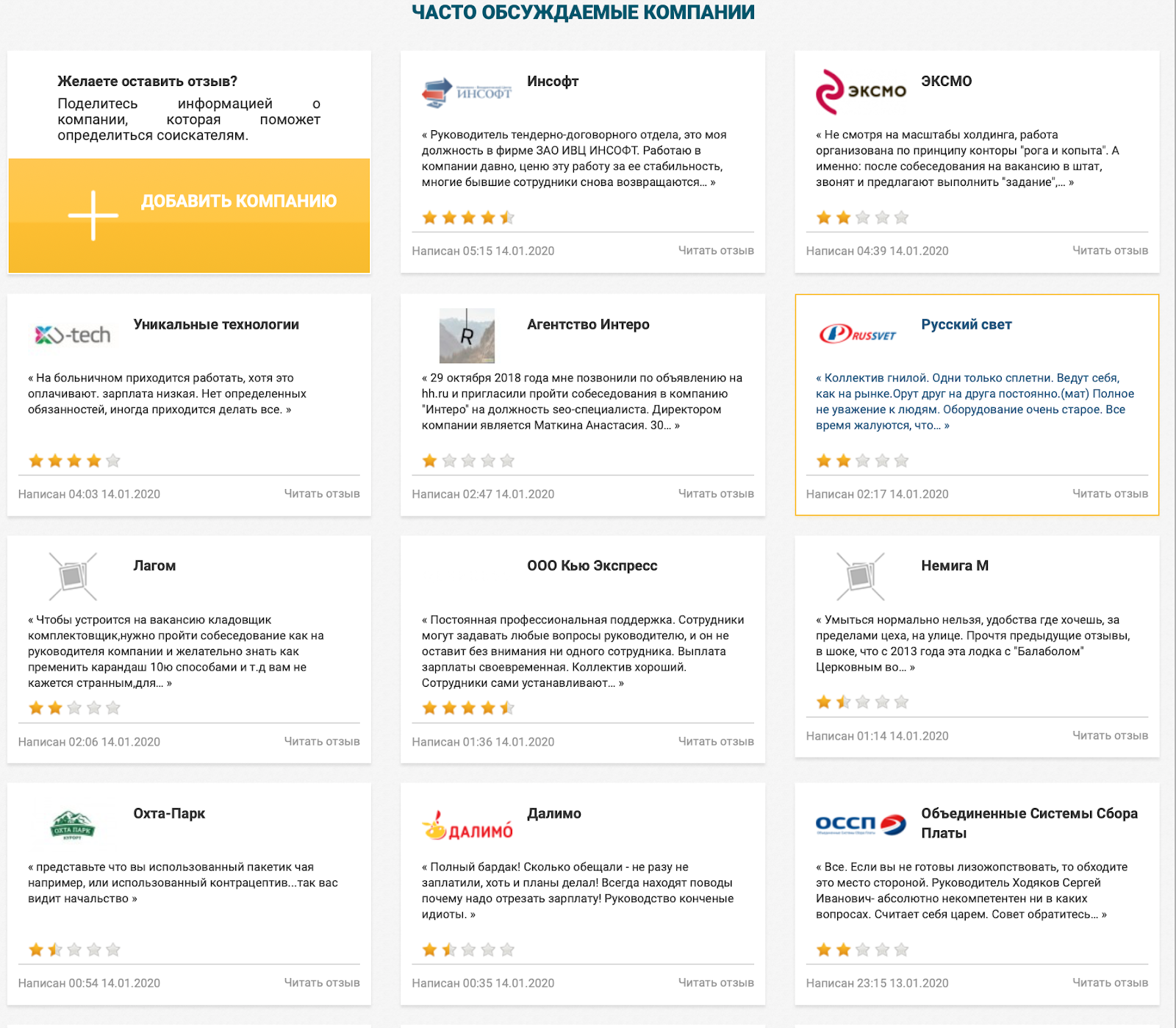1176x1028 pixels.
Task: Click the Инсофт company logo
Action: pos(466,93)
